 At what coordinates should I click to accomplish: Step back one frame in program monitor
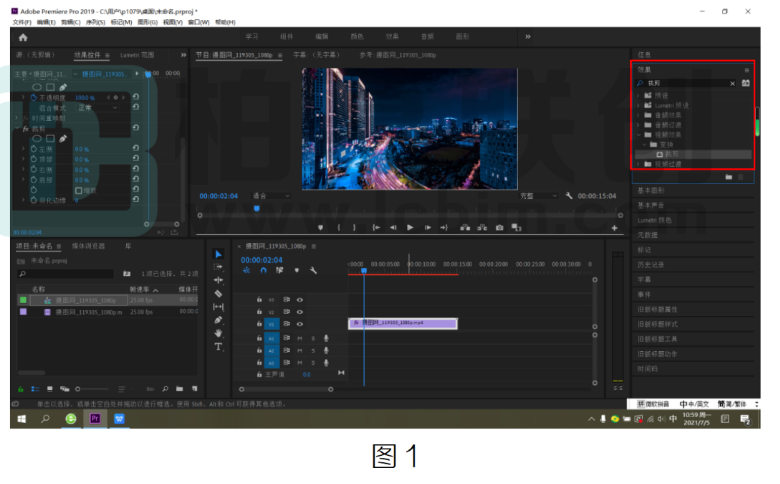coord(393,227)
